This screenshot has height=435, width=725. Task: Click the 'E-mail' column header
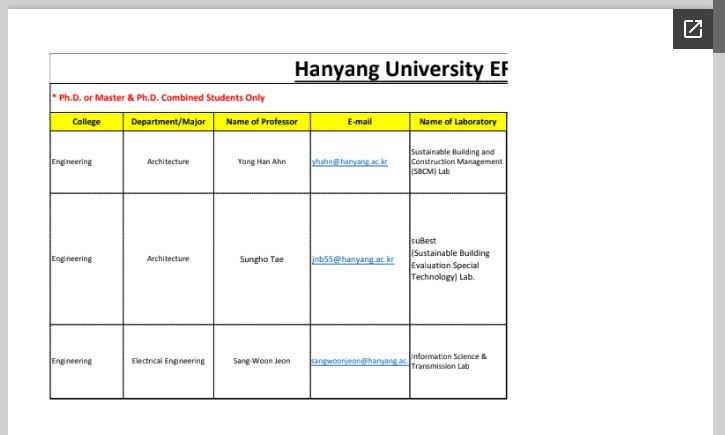tap(360, 122)
